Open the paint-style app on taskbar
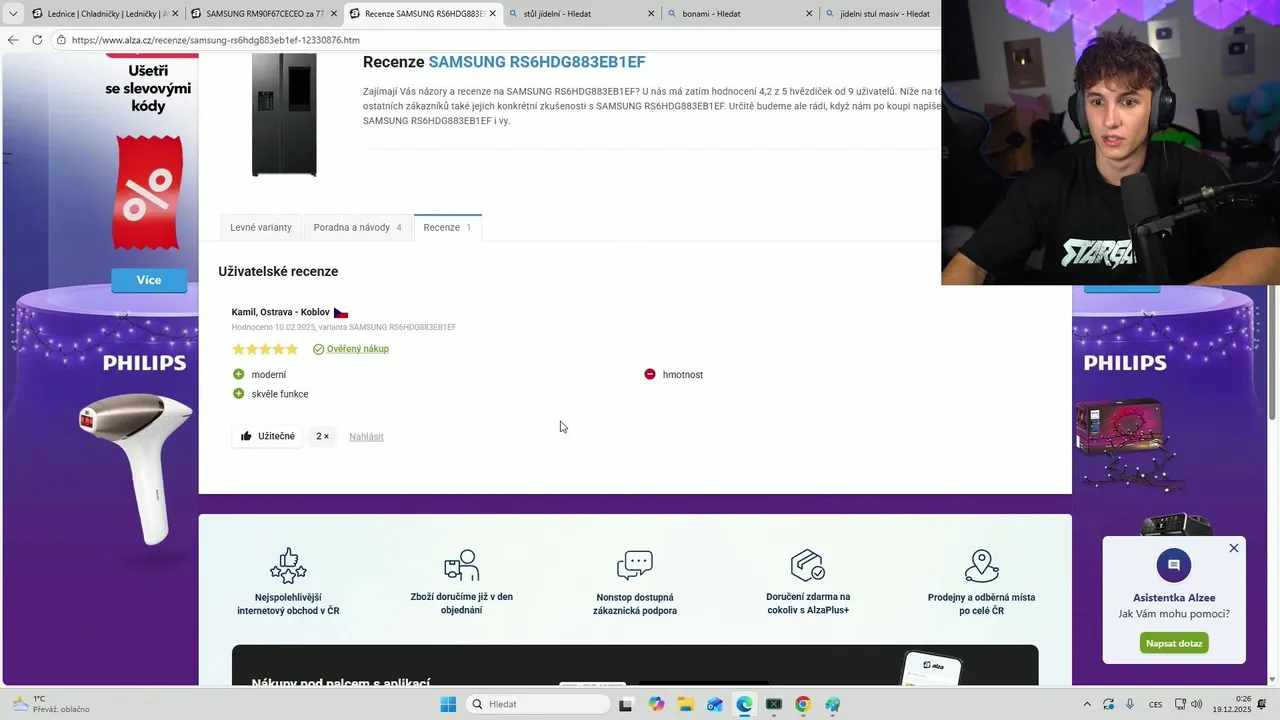Screen dimensions: 1280x720 click(x=833, y=704)
